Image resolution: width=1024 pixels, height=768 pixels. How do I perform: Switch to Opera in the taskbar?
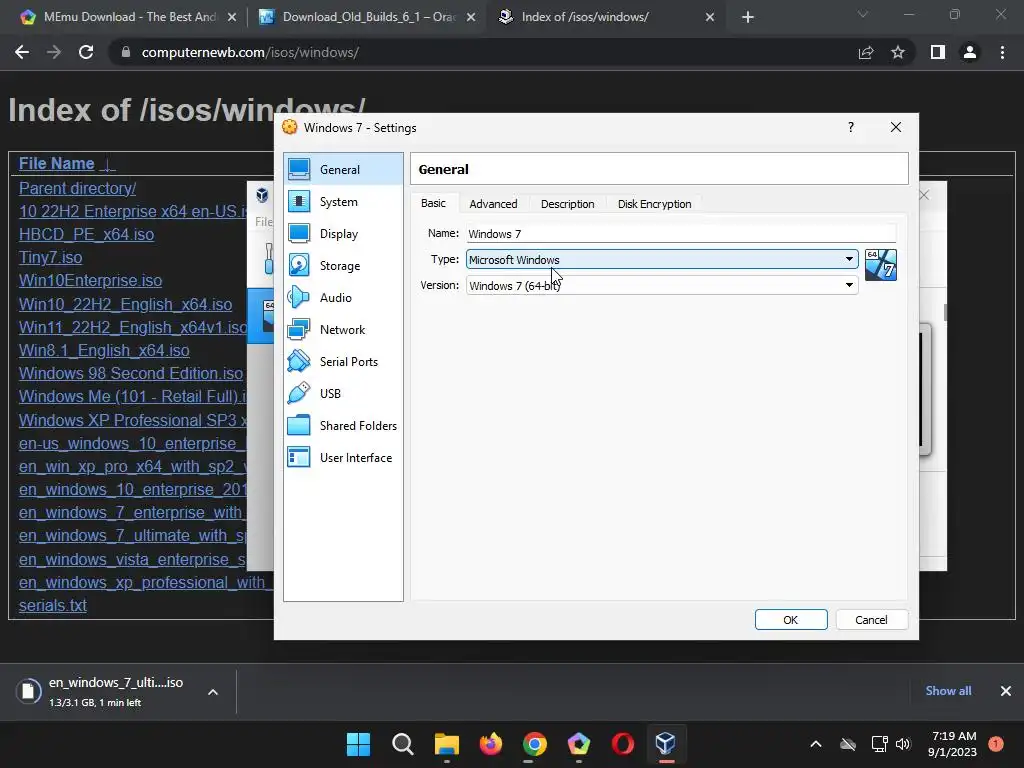coord(622,744)
